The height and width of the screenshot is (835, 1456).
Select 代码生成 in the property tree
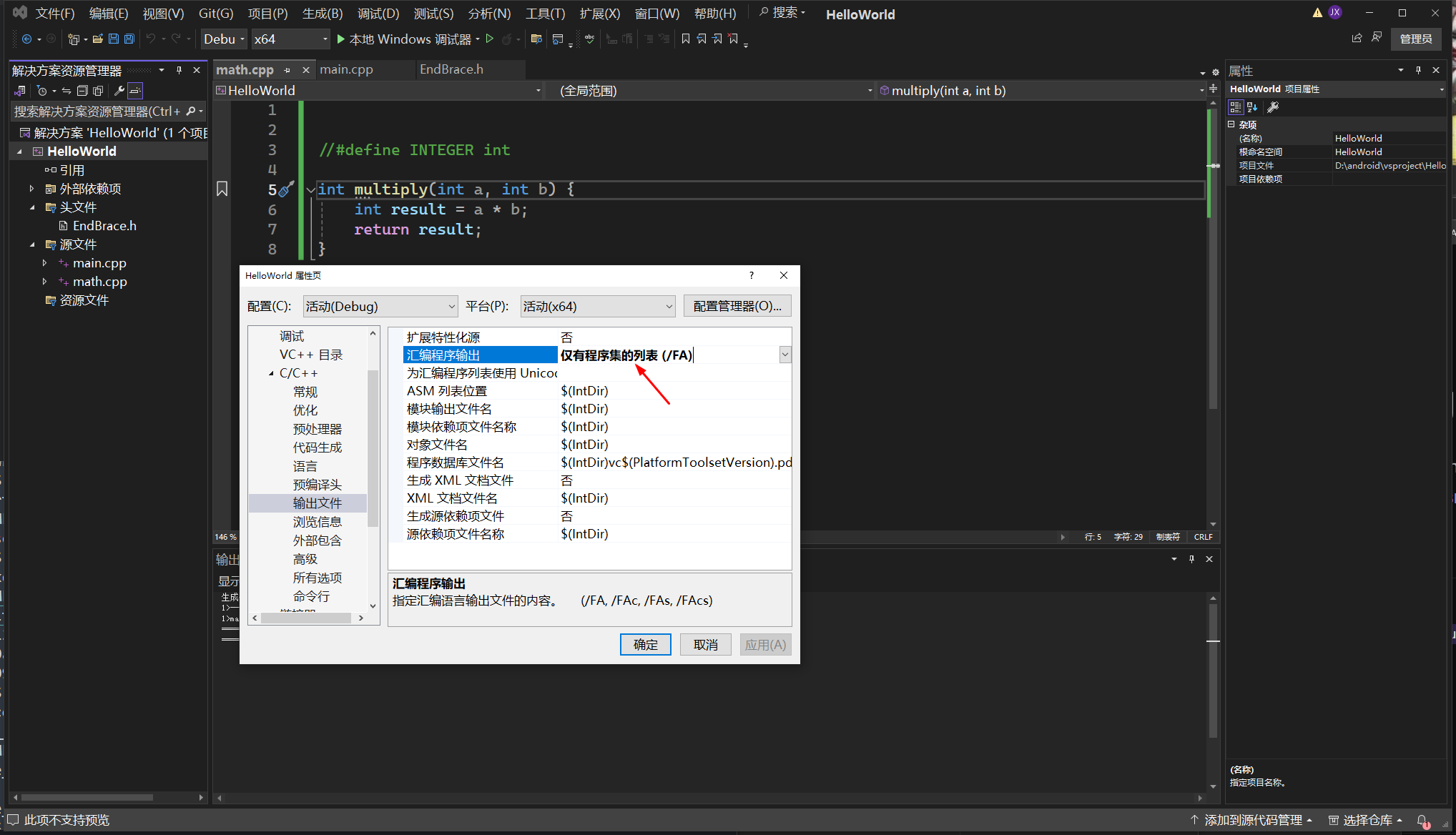[x=317, y=448]
